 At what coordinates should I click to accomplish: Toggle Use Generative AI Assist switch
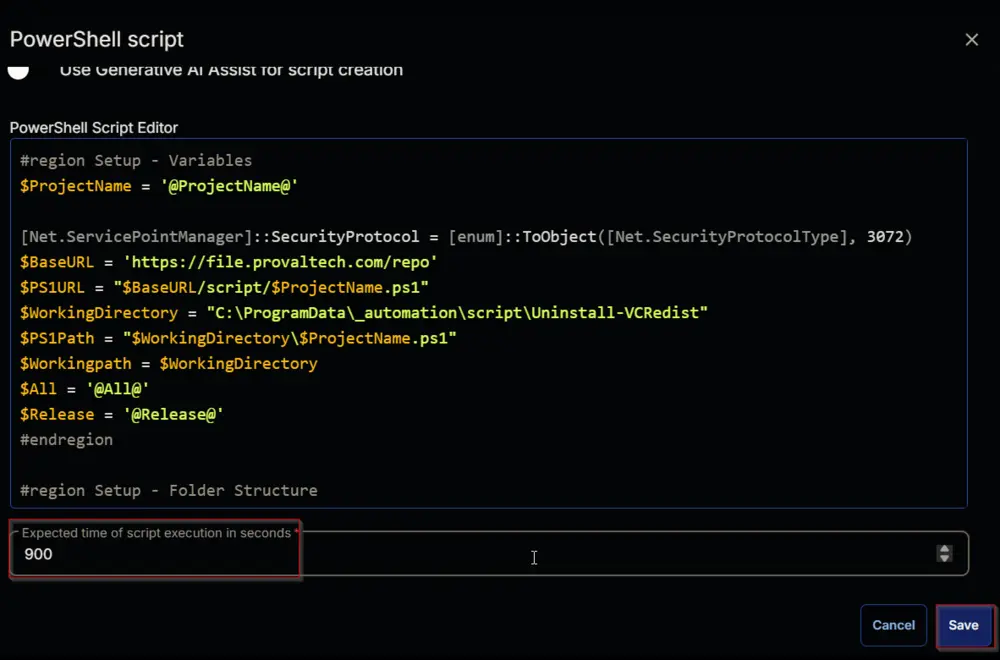(18, 71)
